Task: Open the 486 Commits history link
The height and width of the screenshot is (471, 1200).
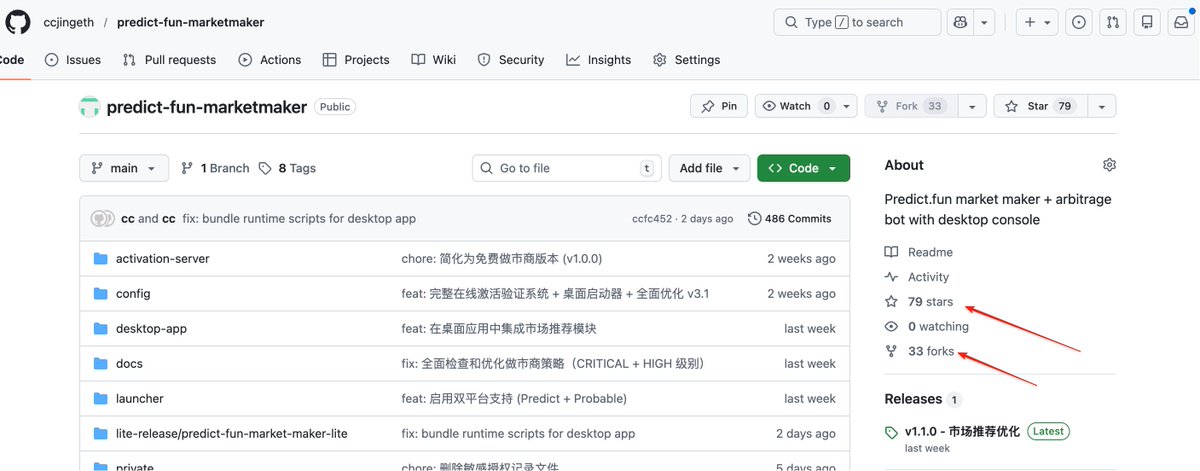Action: 789,218
